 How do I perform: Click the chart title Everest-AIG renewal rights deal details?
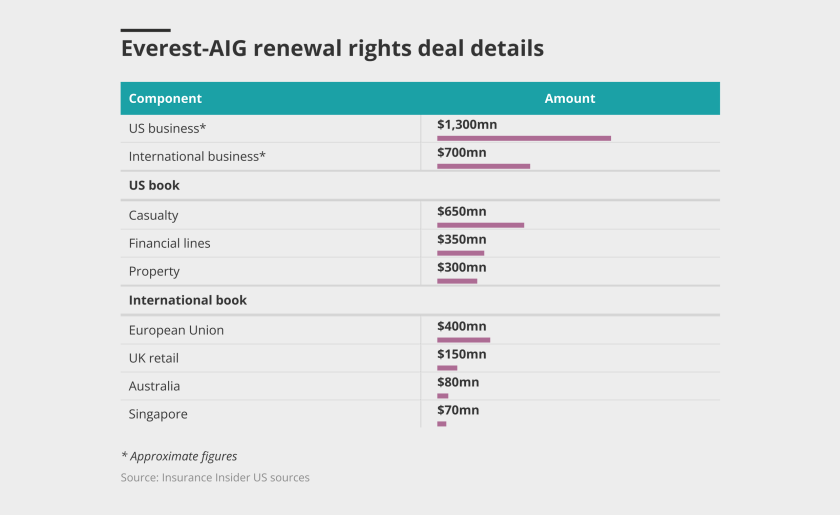(332, 48)
